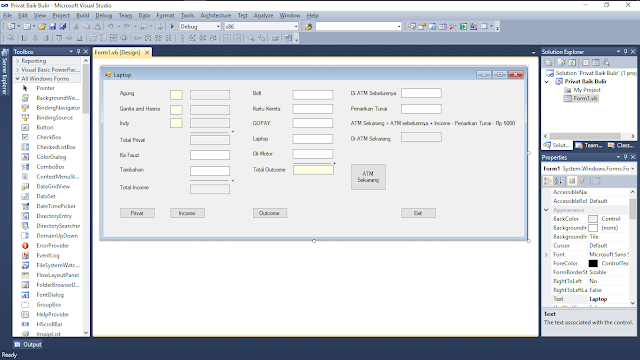Screen dimensions: 640x360
Task: Collapse All Windows Forms toolbox group
Action: click(x=18, y=79)
